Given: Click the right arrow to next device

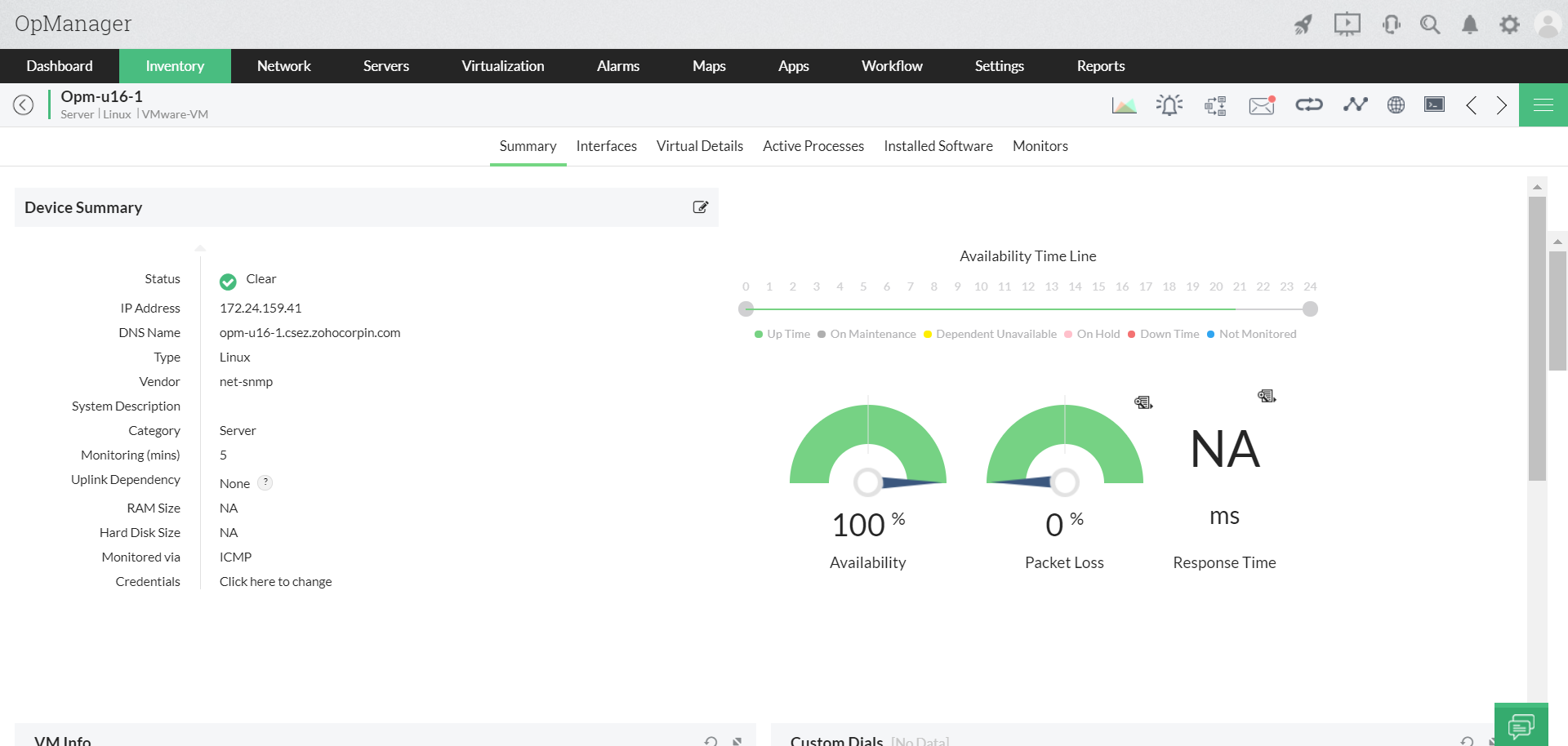Looking at the screenshot, I should [1501, 105].
